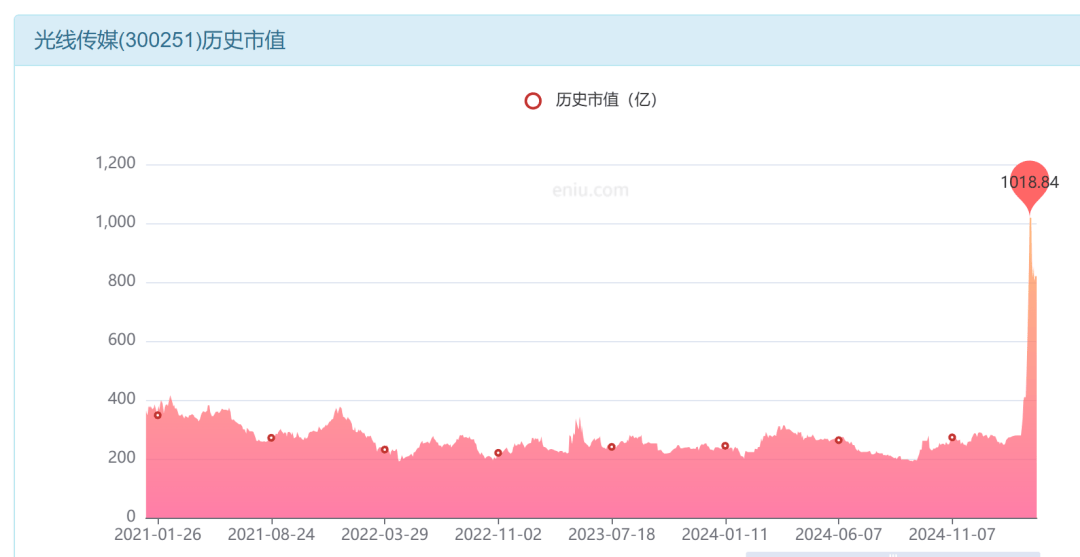Click the y-axis label 400
The height and width of the screenshot is (557, 1080).
122,399
